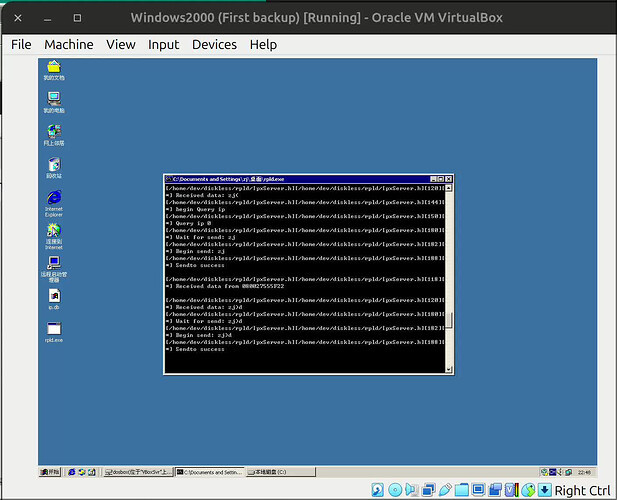Select the rpld.exe desktop icon
The image size is (617, 500).
pyautogui.click(x=54, y=332)
